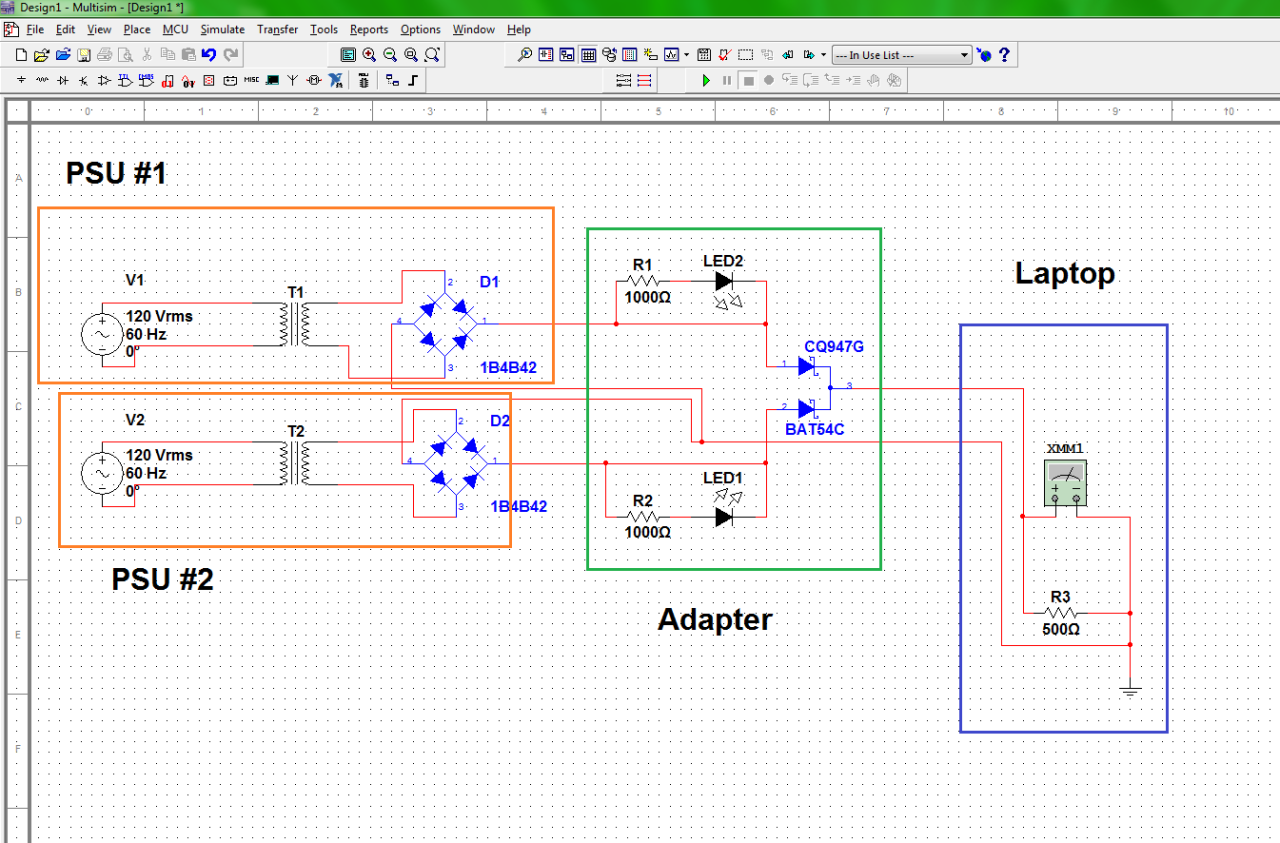
Task: Zoom out of the schematic
Action: pos(390,55)
